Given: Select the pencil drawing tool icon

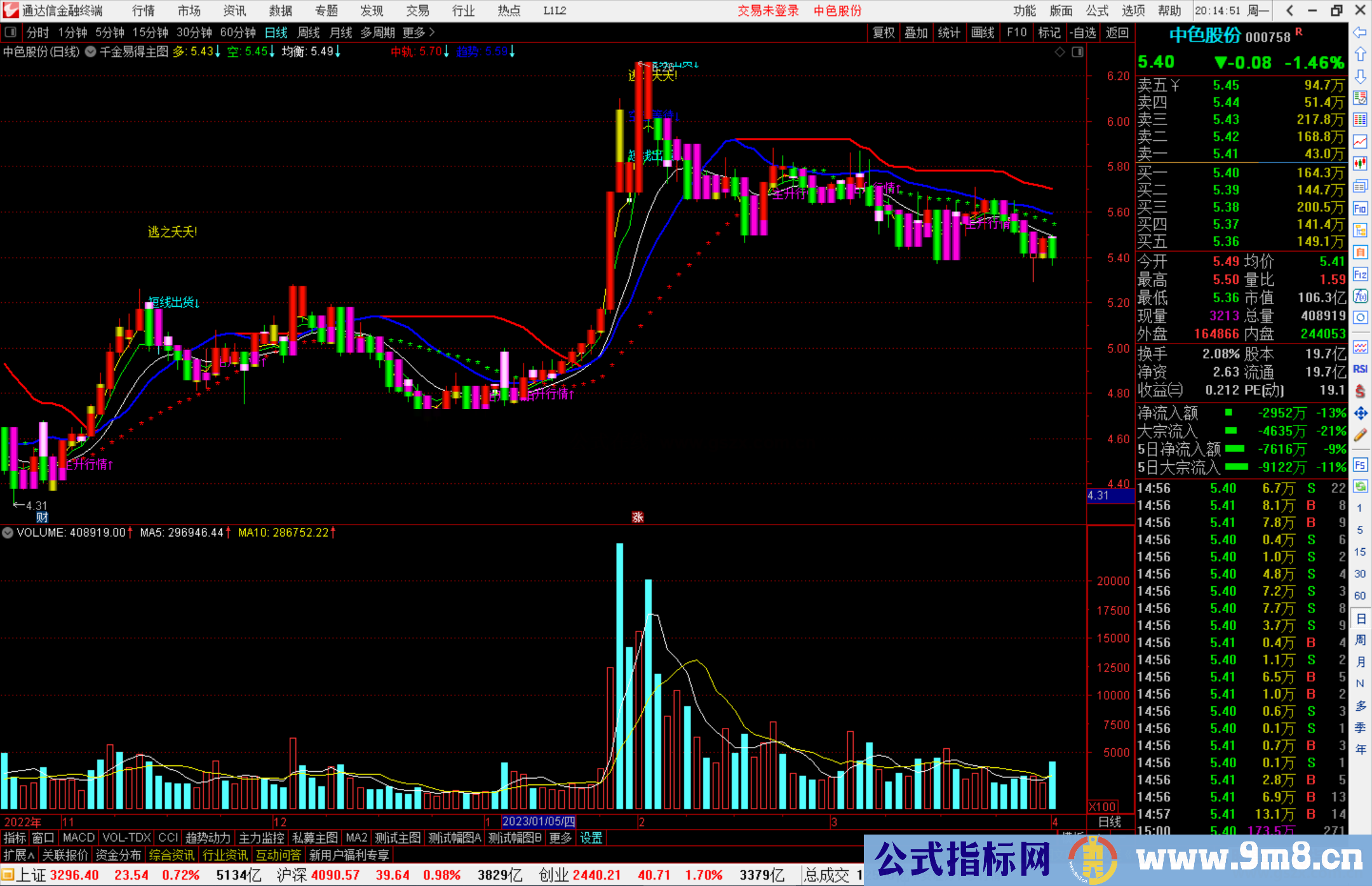Looking at the screenshot, I should tap(1360, 436).
